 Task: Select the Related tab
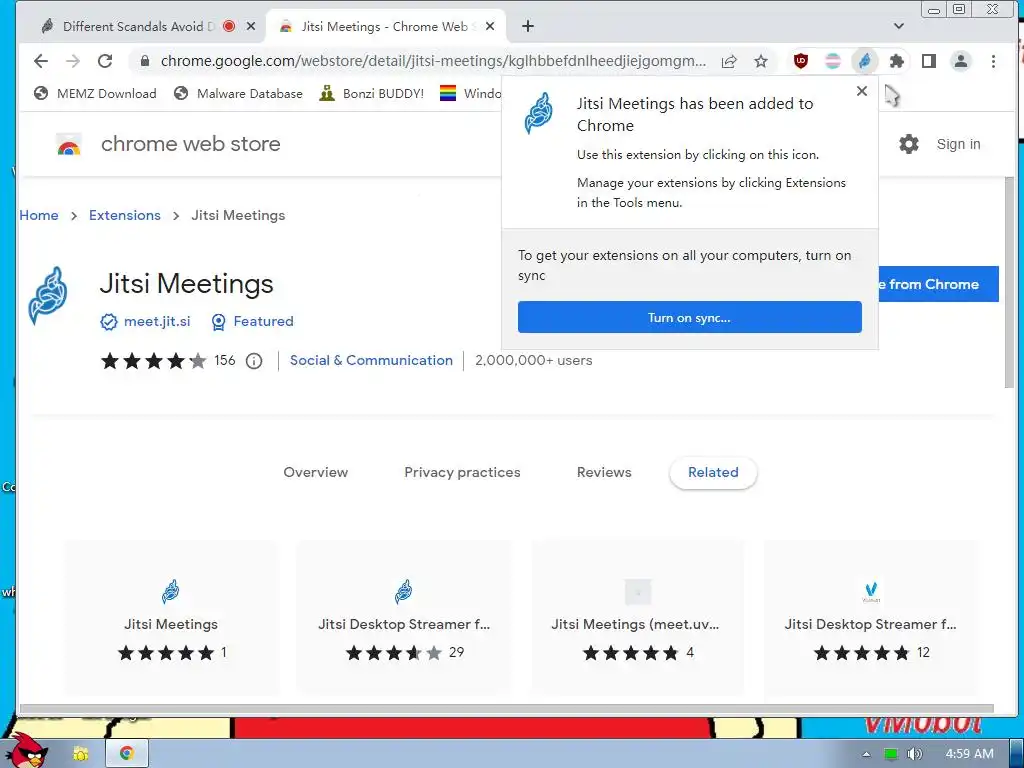pos(713,472)
